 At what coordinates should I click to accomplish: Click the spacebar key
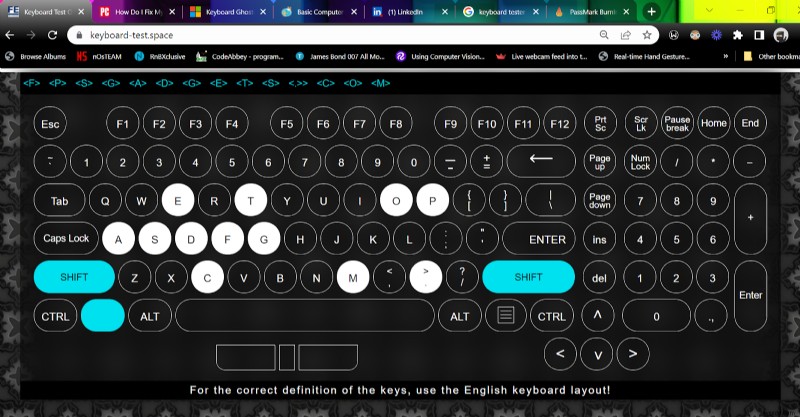pyautogui.click(x=305, y=315)
